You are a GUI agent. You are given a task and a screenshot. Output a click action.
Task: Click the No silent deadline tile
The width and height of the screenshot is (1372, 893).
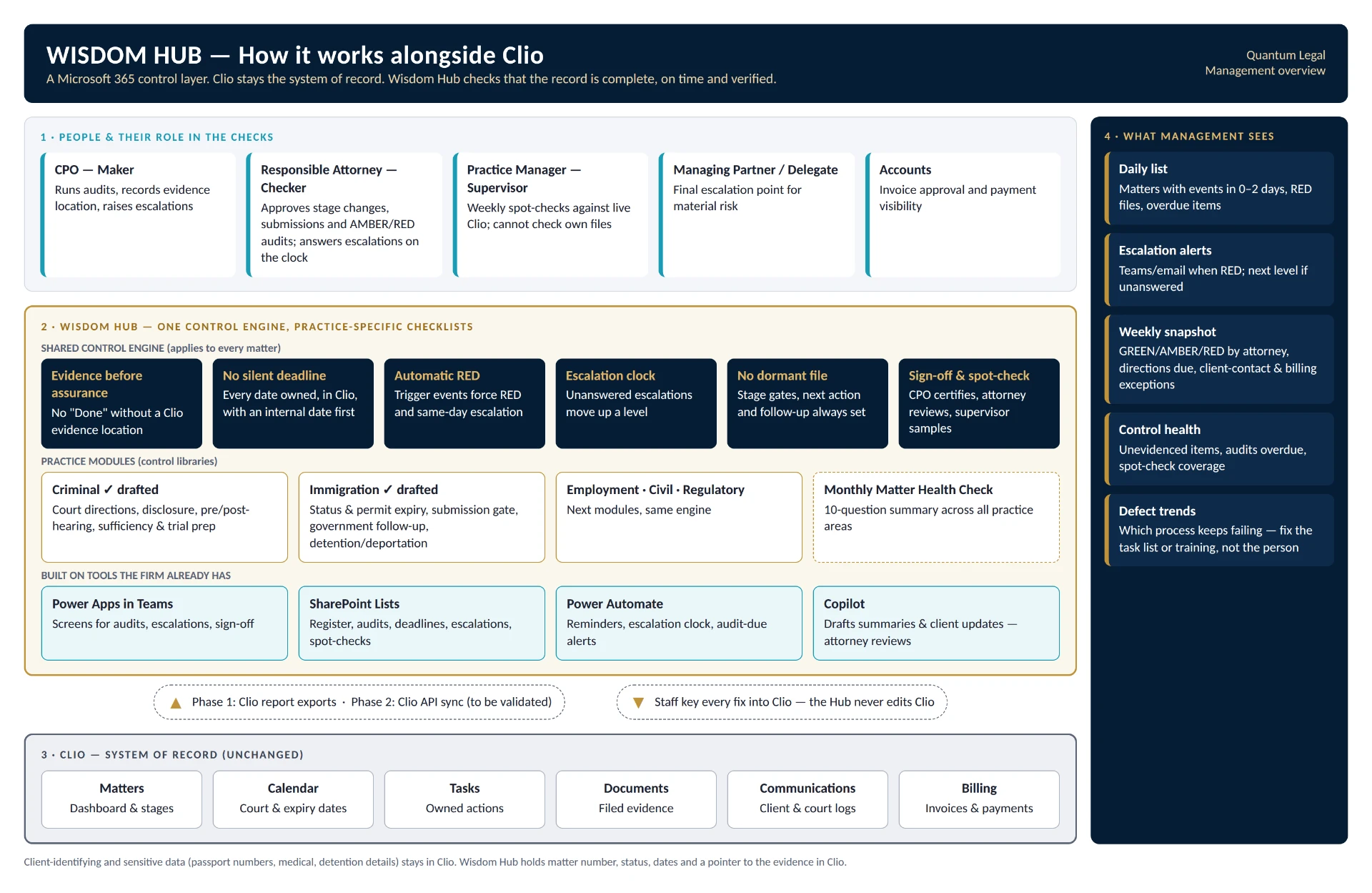tap(293, 403)
